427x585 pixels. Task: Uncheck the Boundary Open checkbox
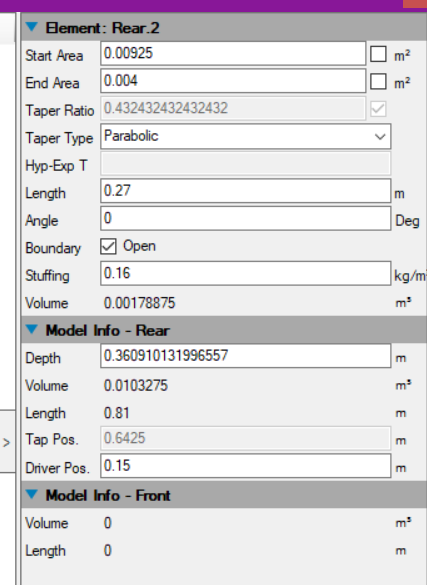pyautogui.click(x=108, y=247)
